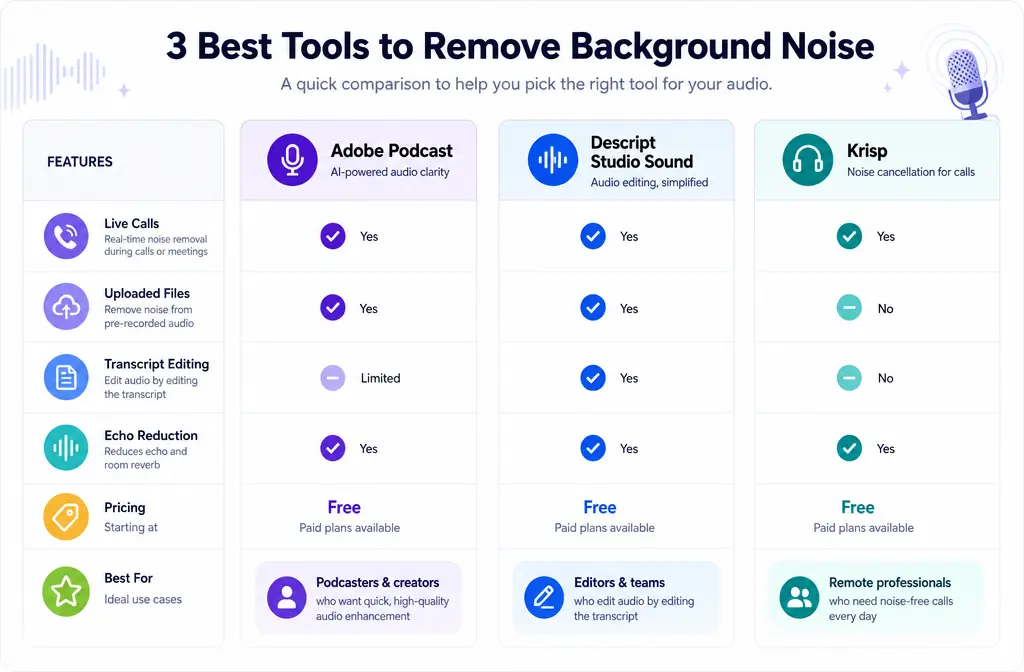Image resolution: width=1024 pixels, height=672 pixels.
Task: Click the Krisp headphones icon
Action: [x=808, y=160]
